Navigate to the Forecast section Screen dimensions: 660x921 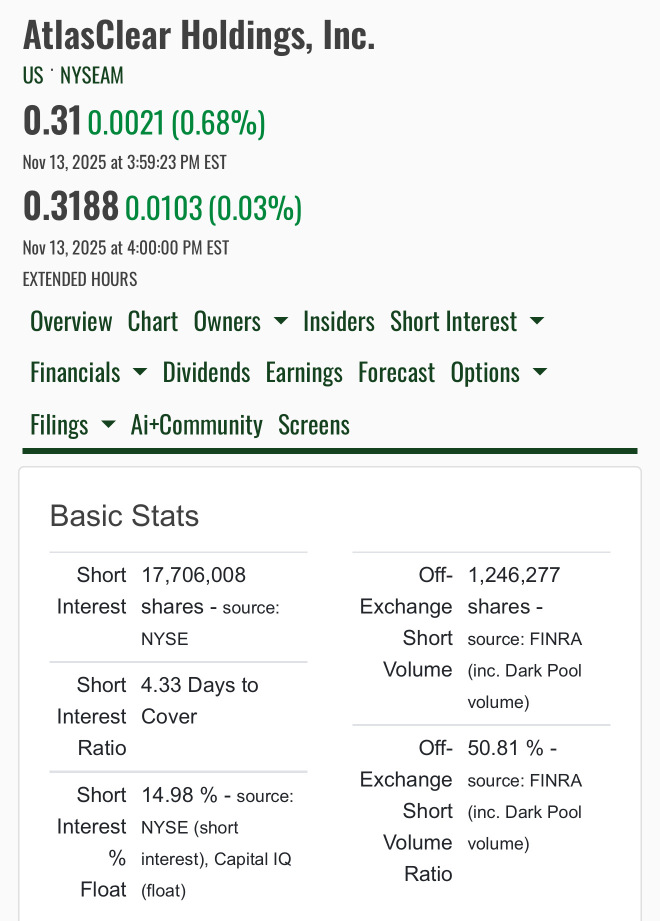click(x=397, y=373)
